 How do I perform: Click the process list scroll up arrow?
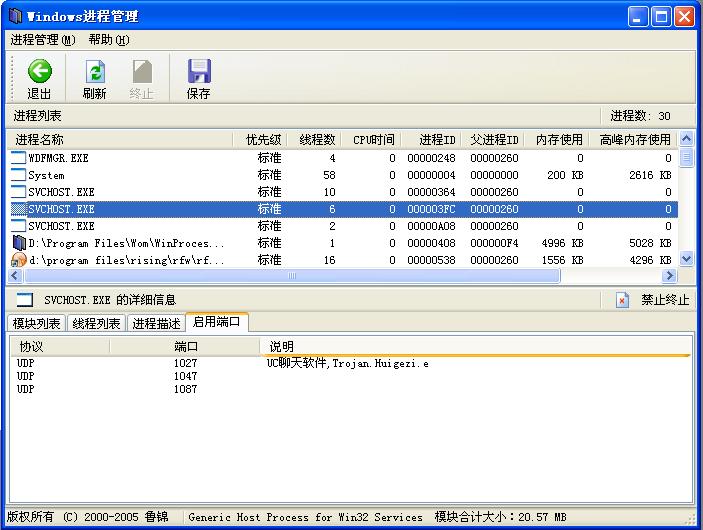(686, 139)
